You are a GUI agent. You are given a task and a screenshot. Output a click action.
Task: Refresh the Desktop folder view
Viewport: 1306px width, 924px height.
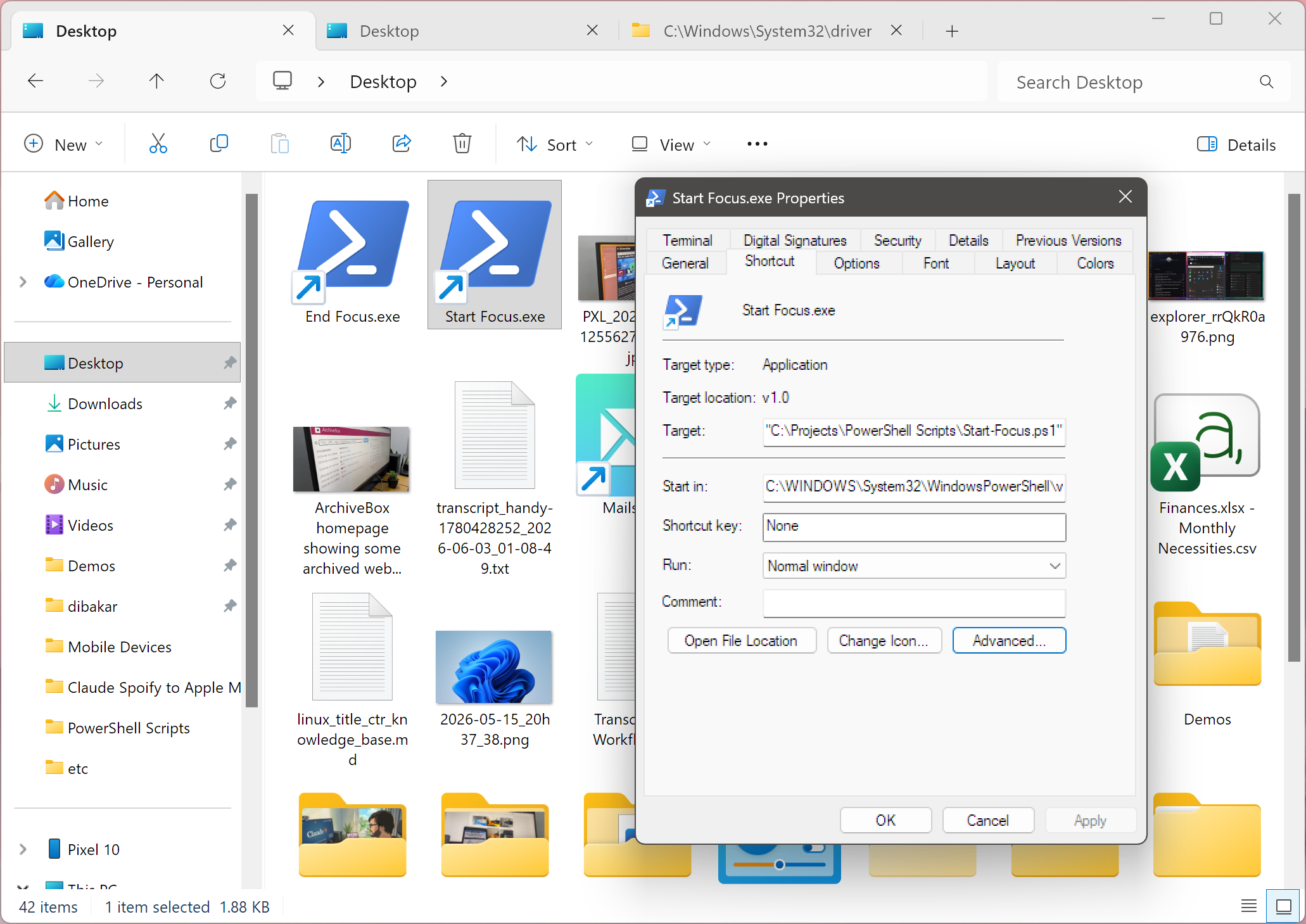[218, 81]
